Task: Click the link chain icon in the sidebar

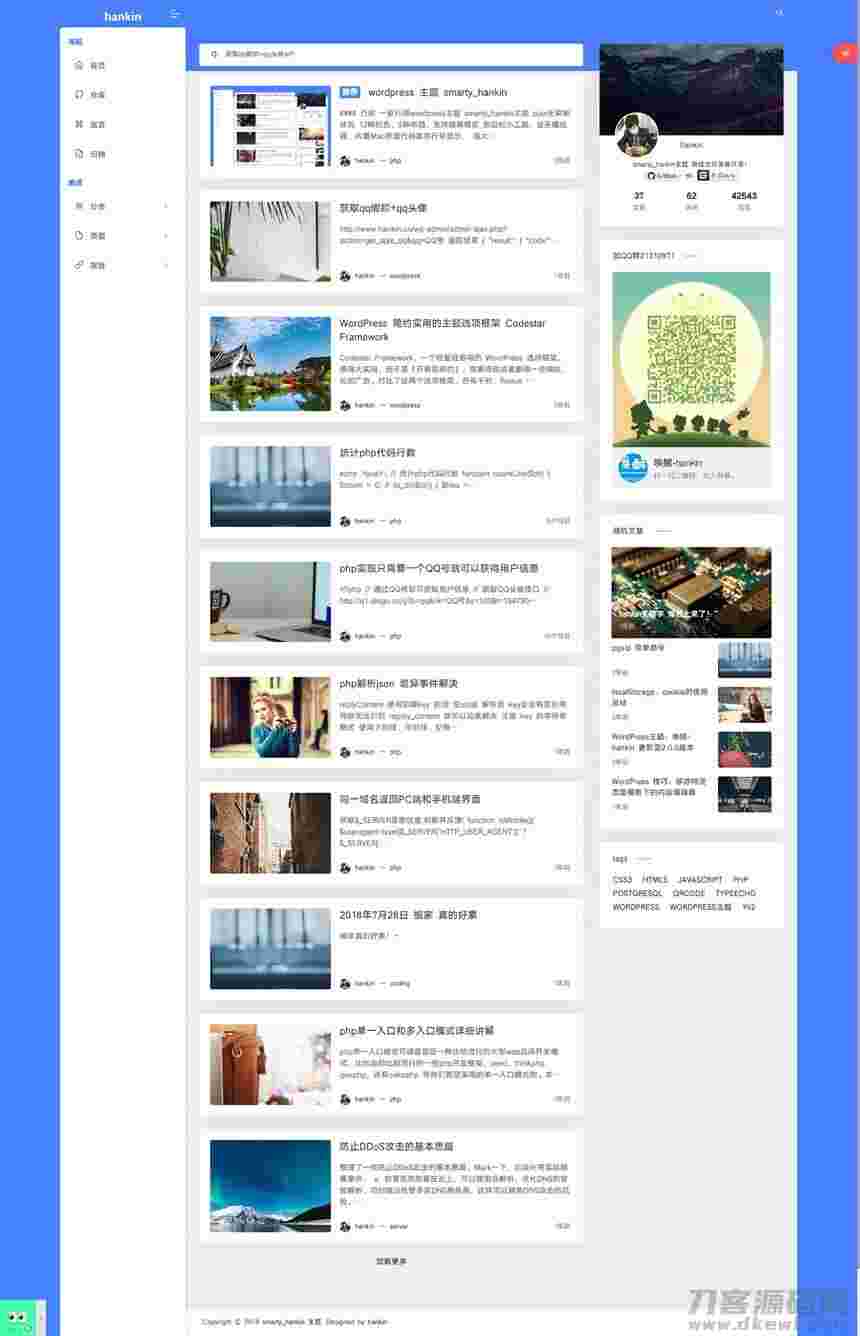Action: click(79, 265)
